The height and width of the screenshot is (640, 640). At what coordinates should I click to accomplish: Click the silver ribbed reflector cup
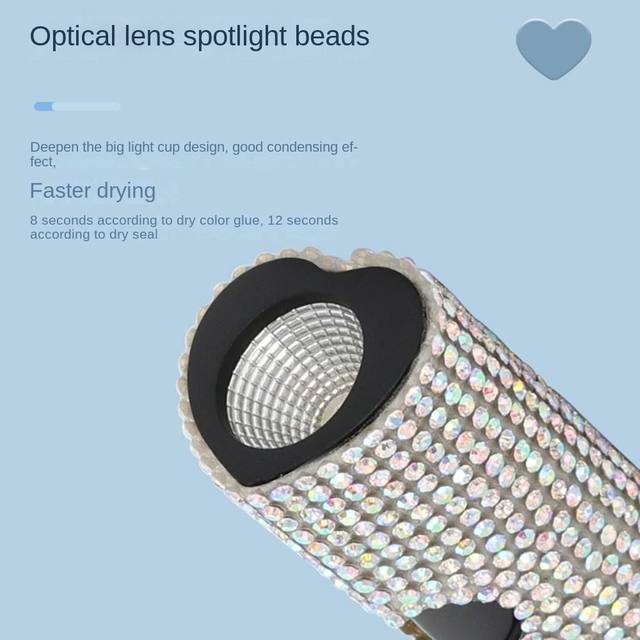click(295, 376)
